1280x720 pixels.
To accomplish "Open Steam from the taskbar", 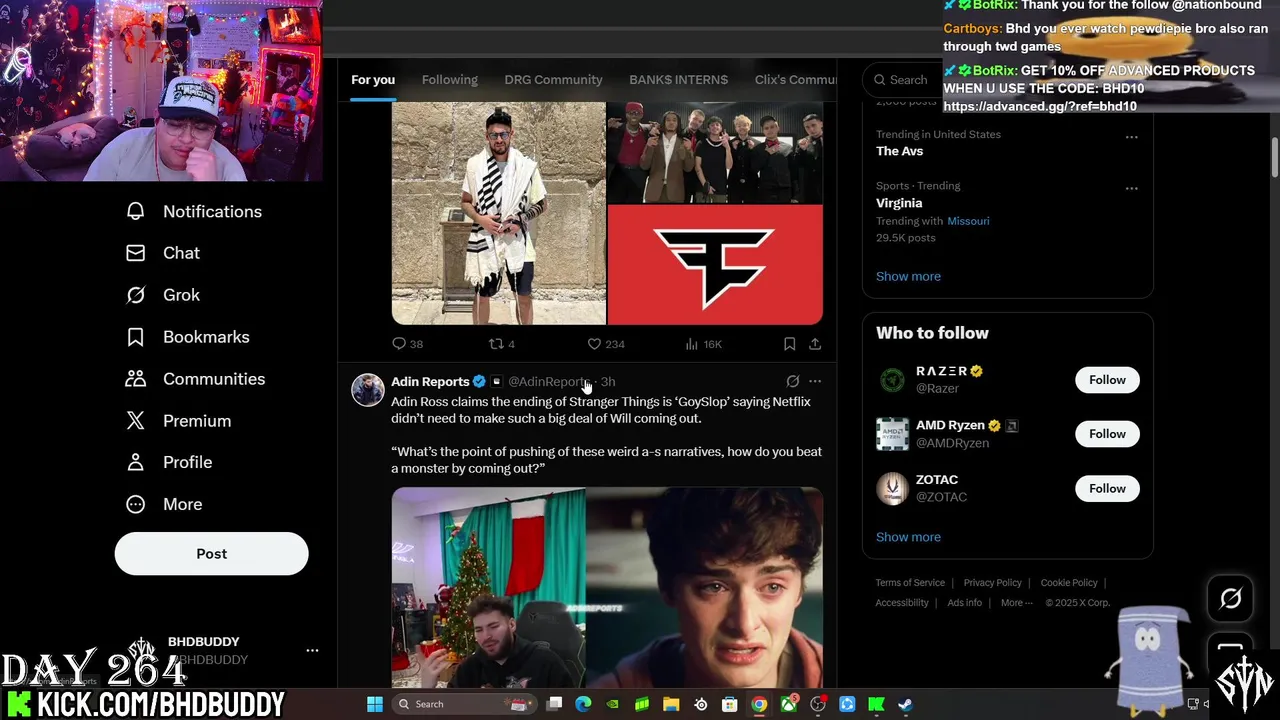I will 905,704.
